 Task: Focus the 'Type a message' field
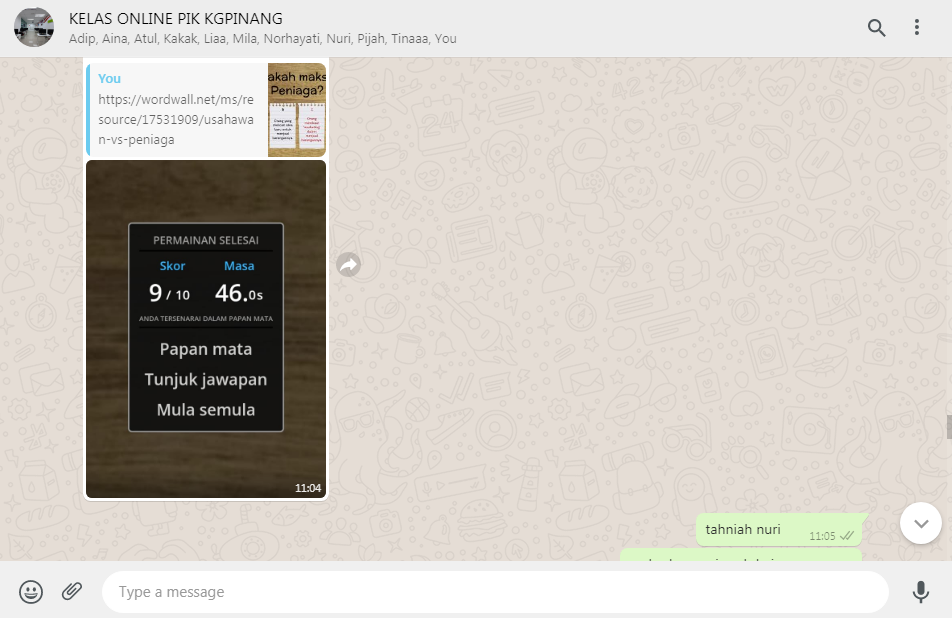pyautogui.click(x=495, y=592)
